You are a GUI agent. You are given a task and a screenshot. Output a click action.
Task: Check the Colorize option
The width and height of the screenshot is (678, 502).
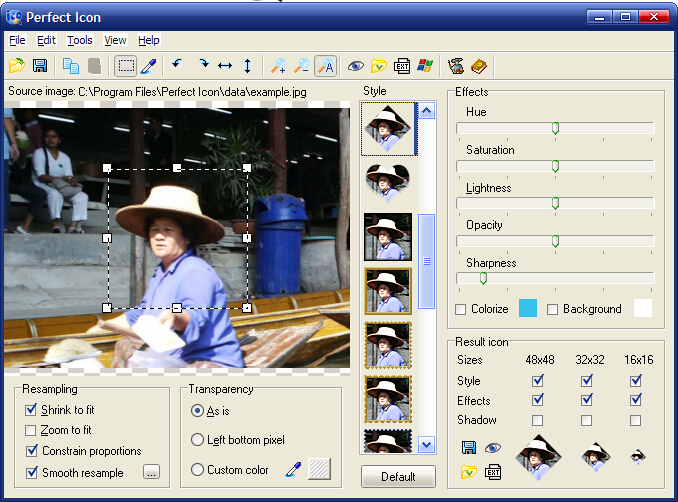pos(461,309)
